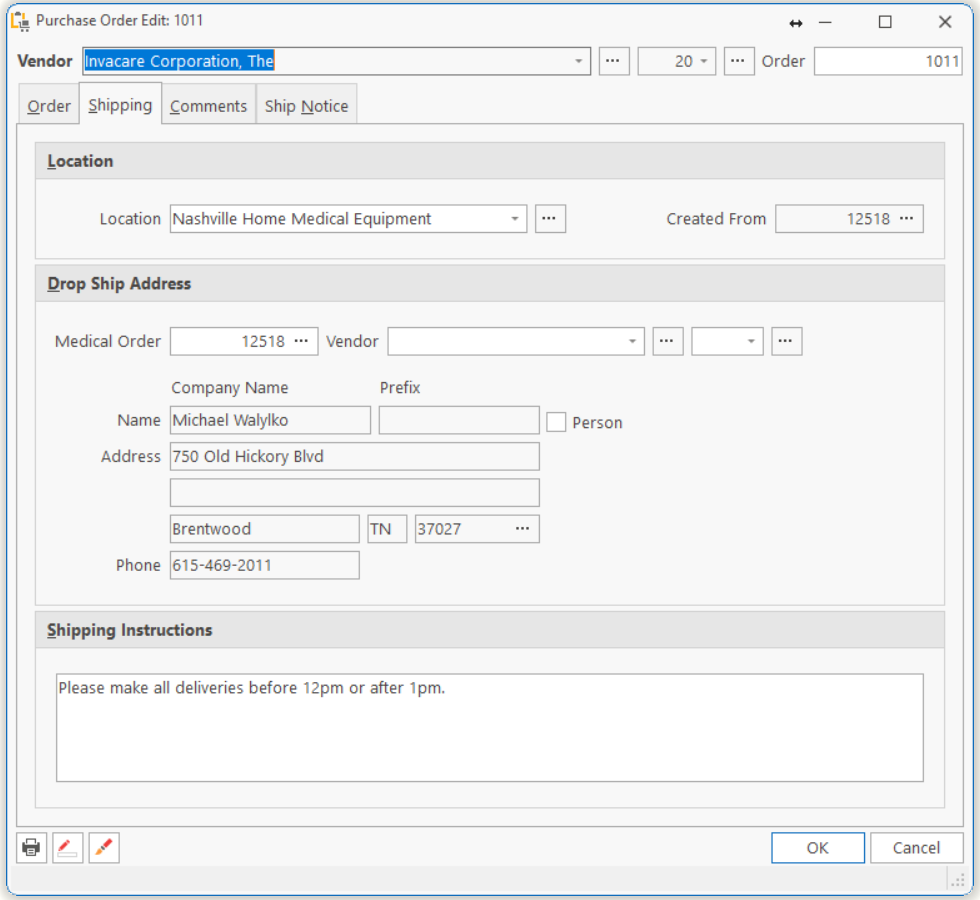Open the Drop Ship Vendor dropdown

pos(632,341)
